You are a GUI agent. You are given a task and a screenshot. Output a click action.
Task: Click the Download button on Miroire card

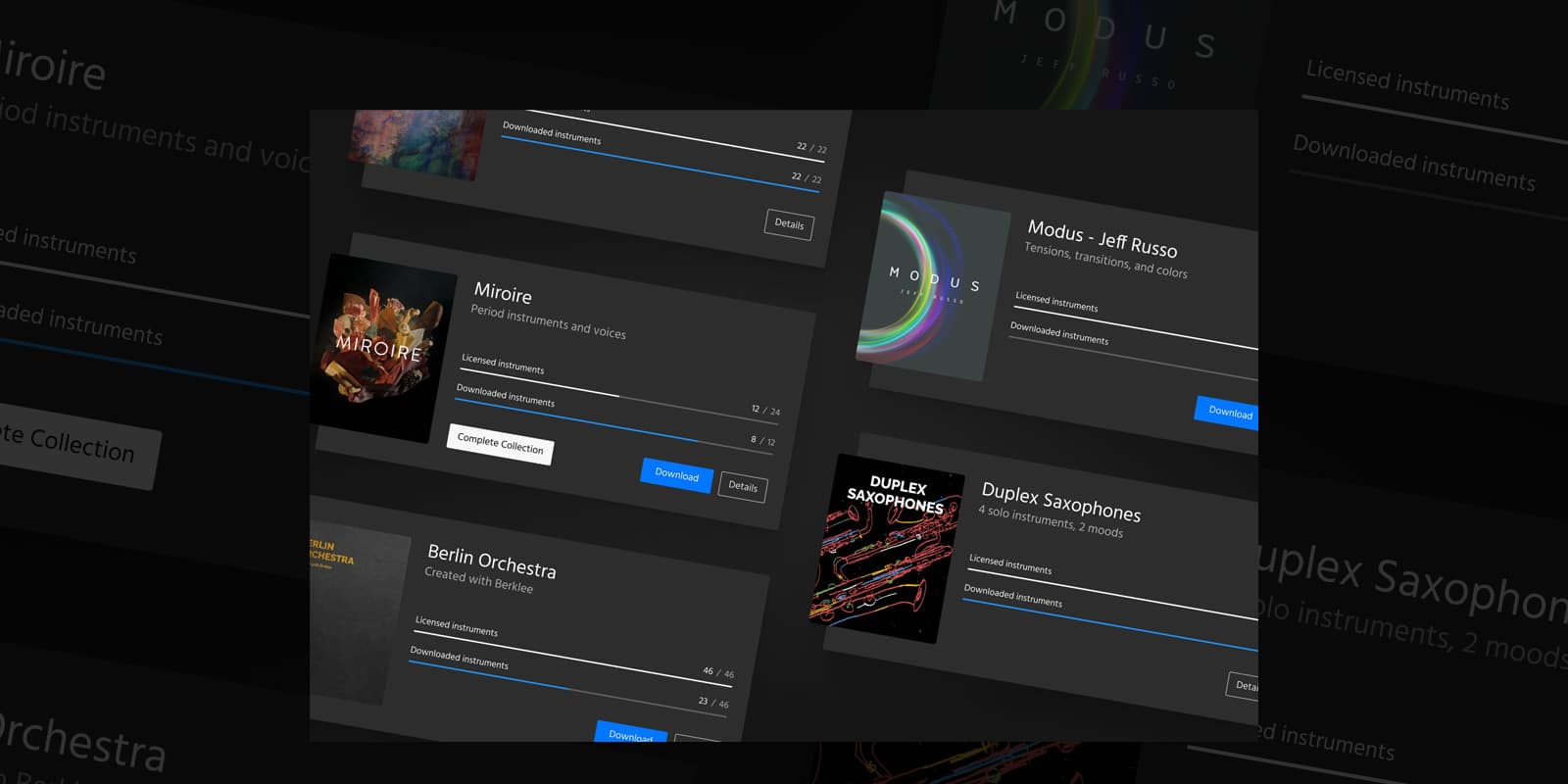676,474
